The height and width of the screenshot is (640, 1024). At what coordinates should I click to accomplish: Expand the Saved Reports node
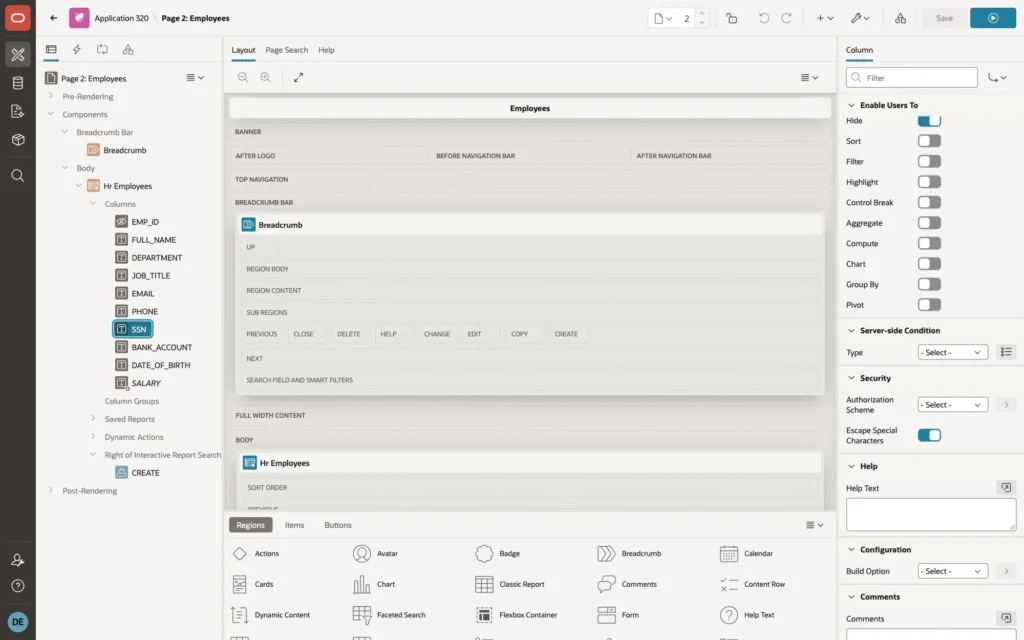(93, 419)
